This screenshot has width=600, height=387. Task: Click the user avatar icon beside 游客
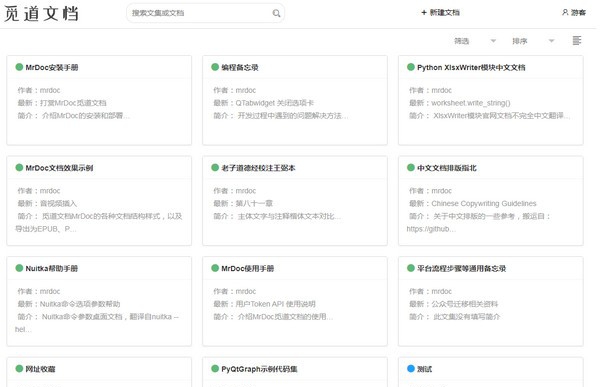565,13
